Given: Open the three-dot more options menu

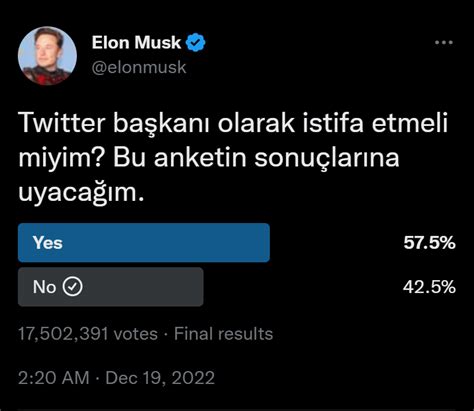Looking at the screenshot, I should pos(444,43).
